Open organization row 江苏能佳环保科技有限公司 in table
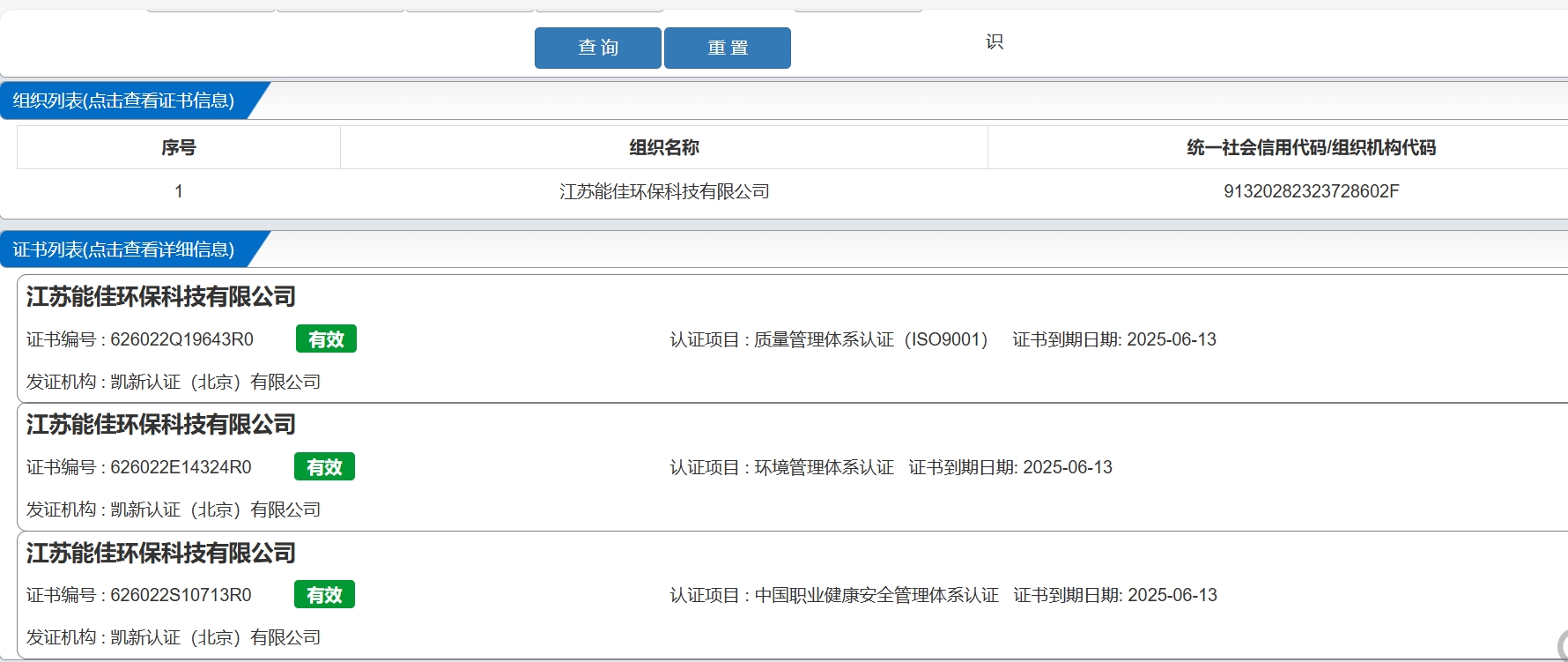This screenshot has width=1568, height=662. coord(664,191)
